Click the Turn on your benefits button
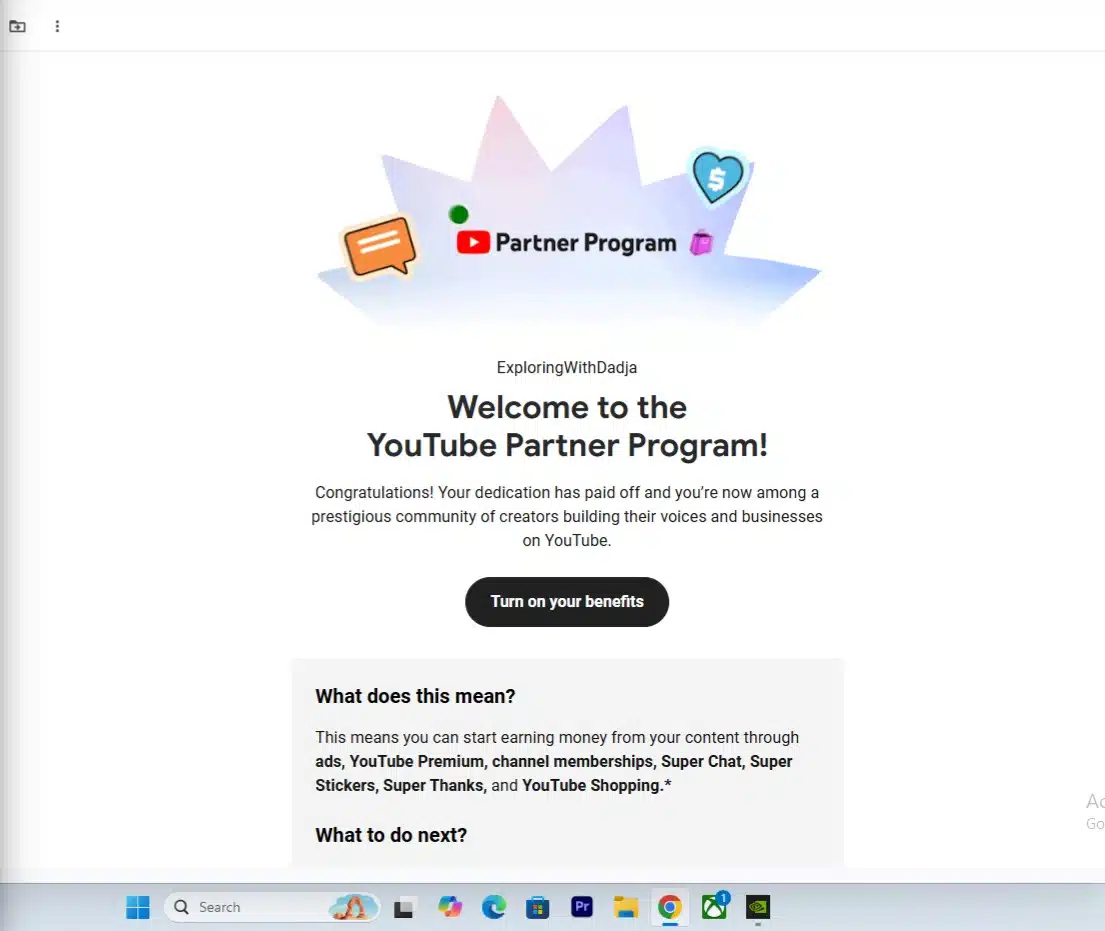Screen dimensions: 1105x931 point(567,602)
